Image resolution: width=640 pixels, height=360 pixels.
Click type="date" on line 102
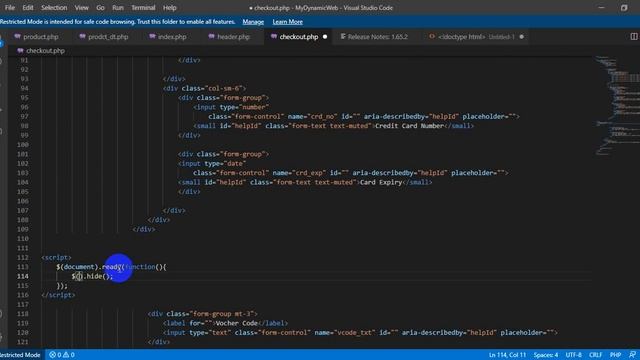225,163
